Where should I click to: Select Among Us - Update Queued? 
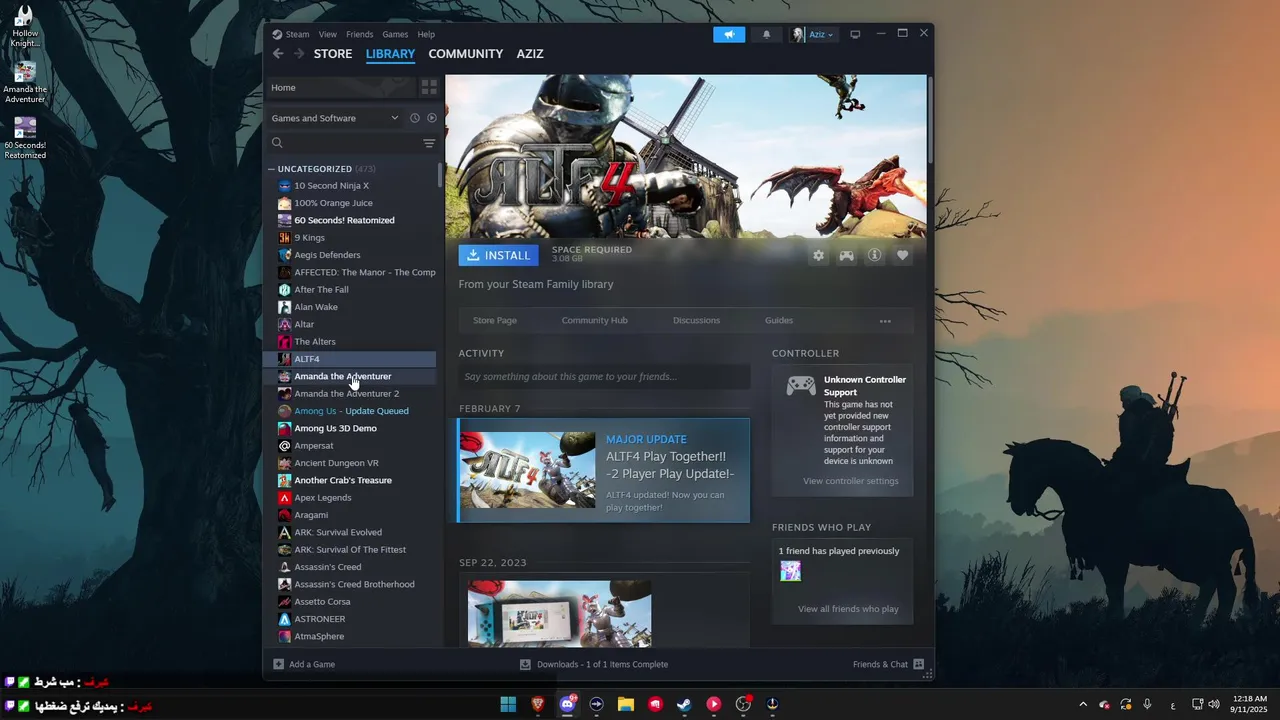[350, 411]
